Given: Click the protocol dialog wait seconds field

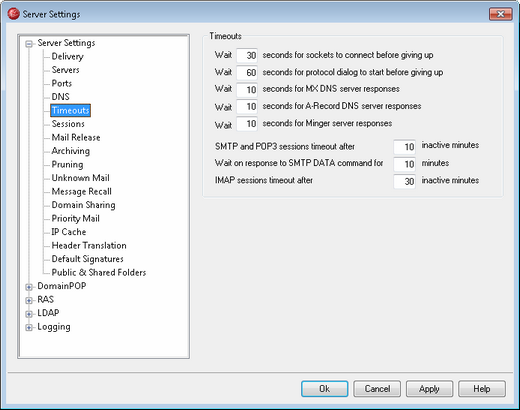Looking at the screenshot, I should click(247, 72).
